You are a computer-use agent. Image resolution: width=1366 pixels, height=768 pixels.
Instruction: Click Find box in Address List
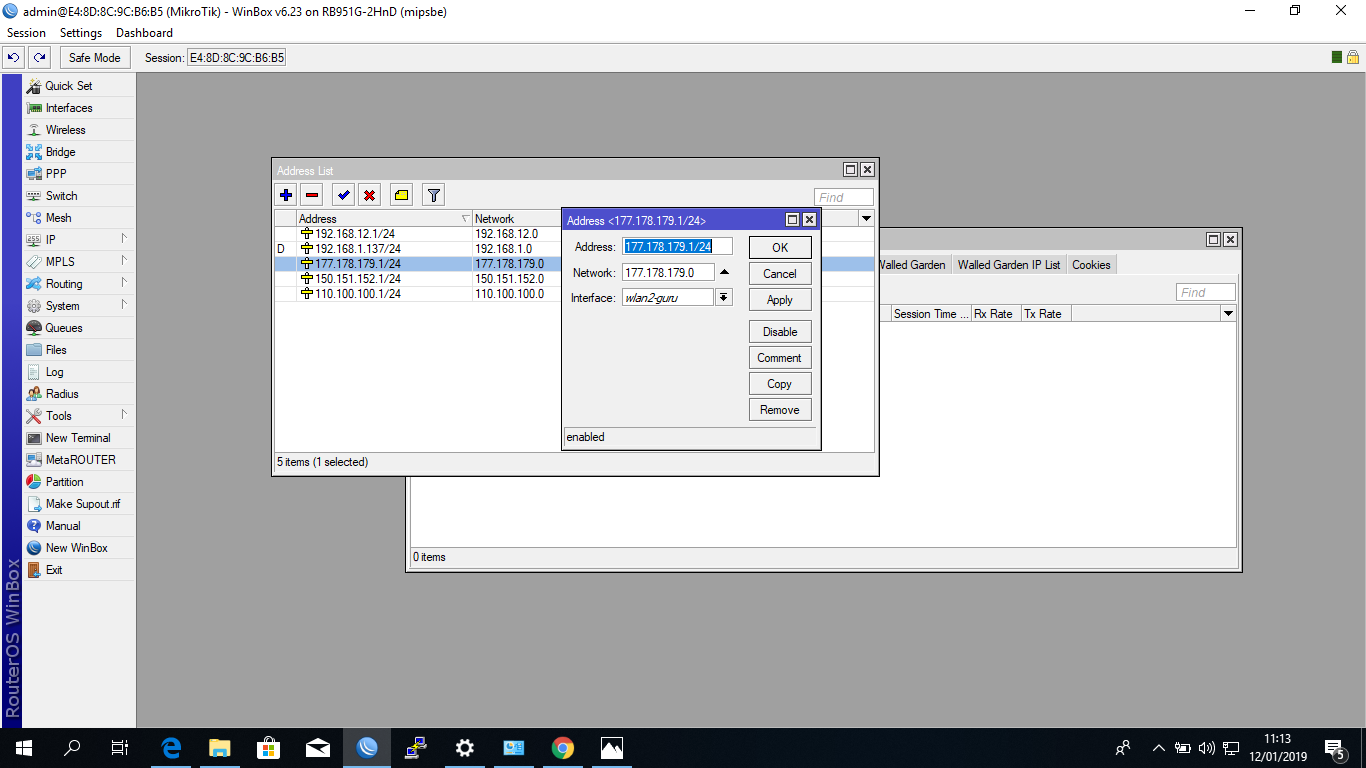click(x=844, y=197)
